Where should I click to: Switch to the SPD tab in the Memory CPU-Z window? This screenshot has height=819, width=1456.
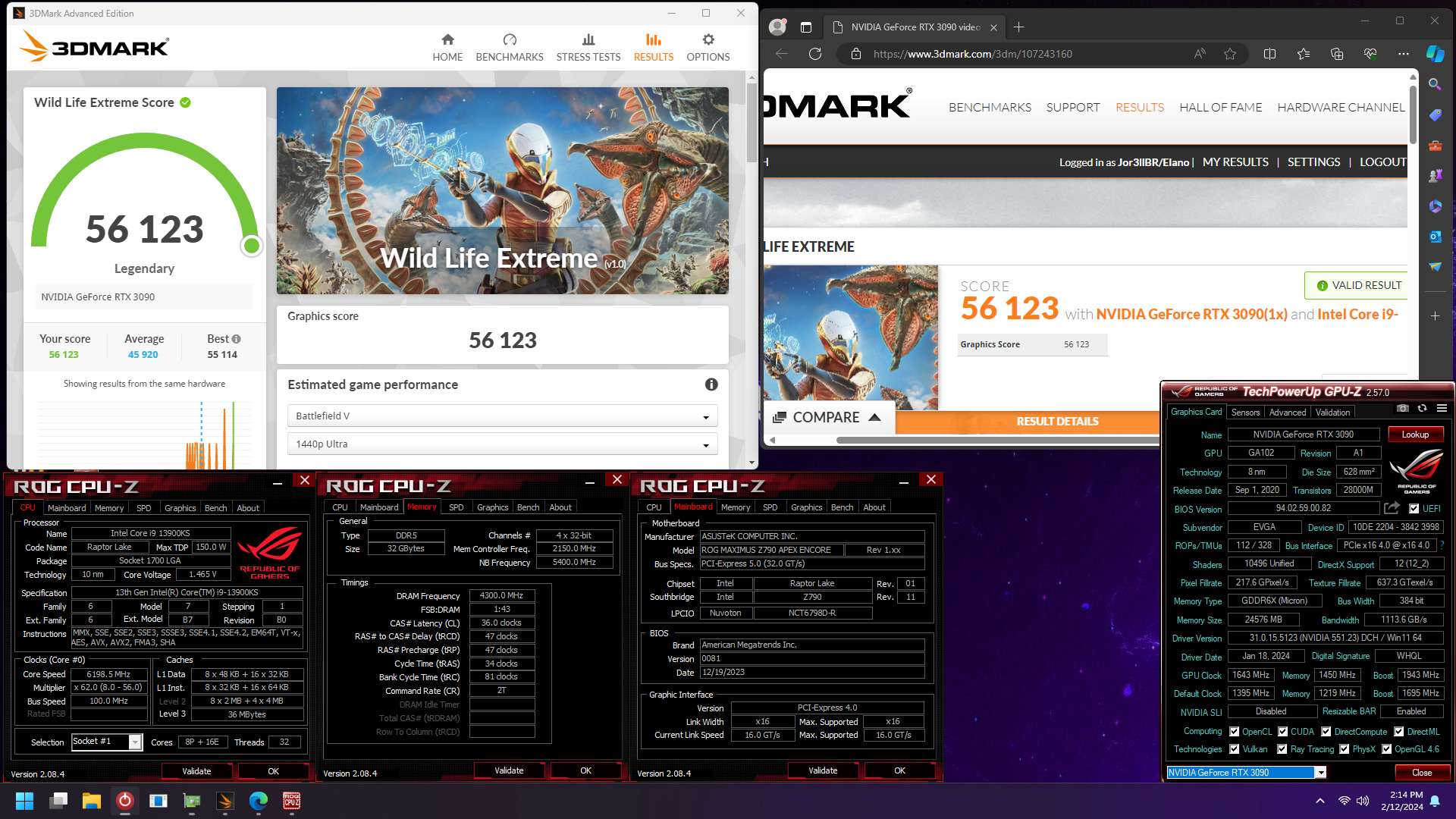tap(456, 507)
